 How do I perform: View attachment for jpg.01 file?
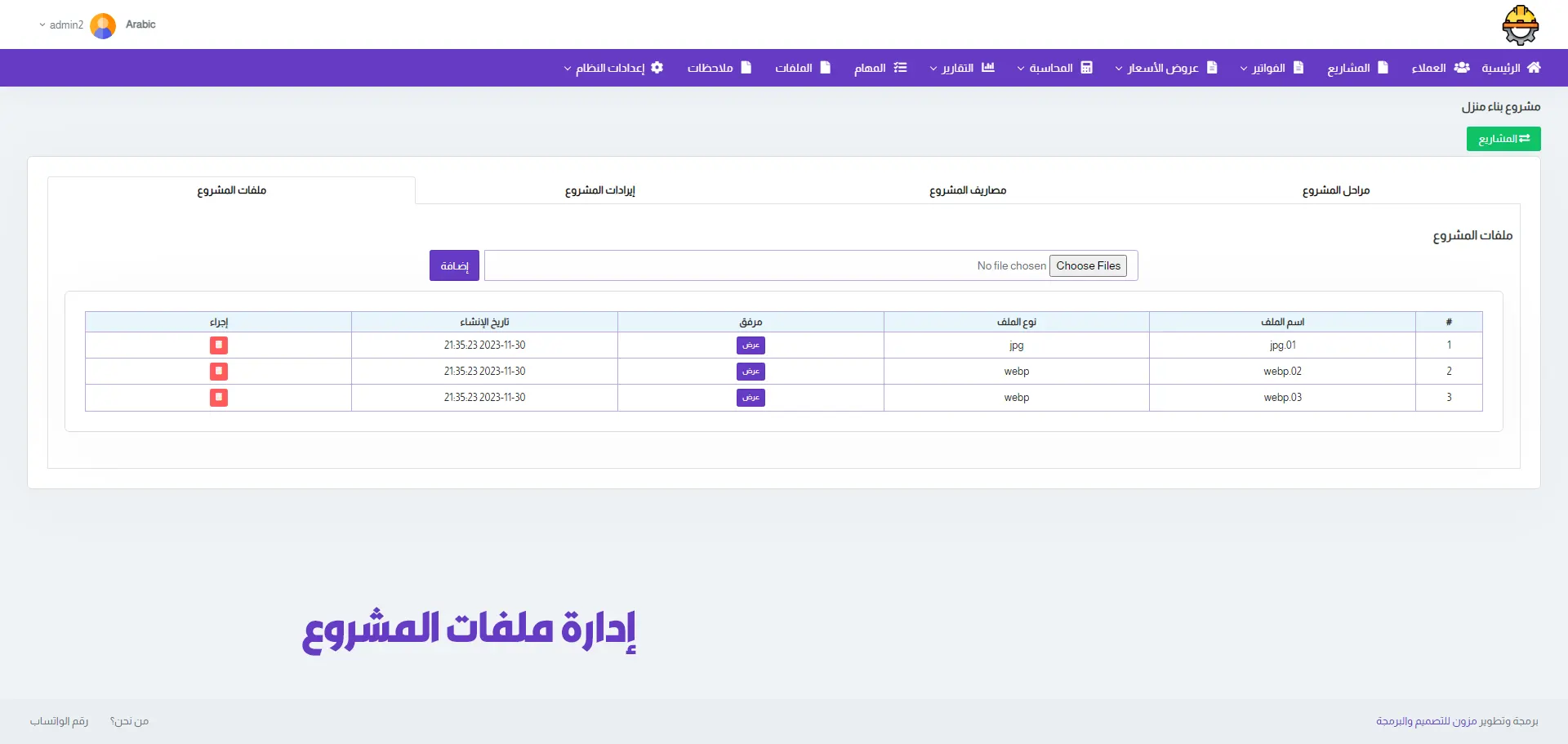(751, 345)
